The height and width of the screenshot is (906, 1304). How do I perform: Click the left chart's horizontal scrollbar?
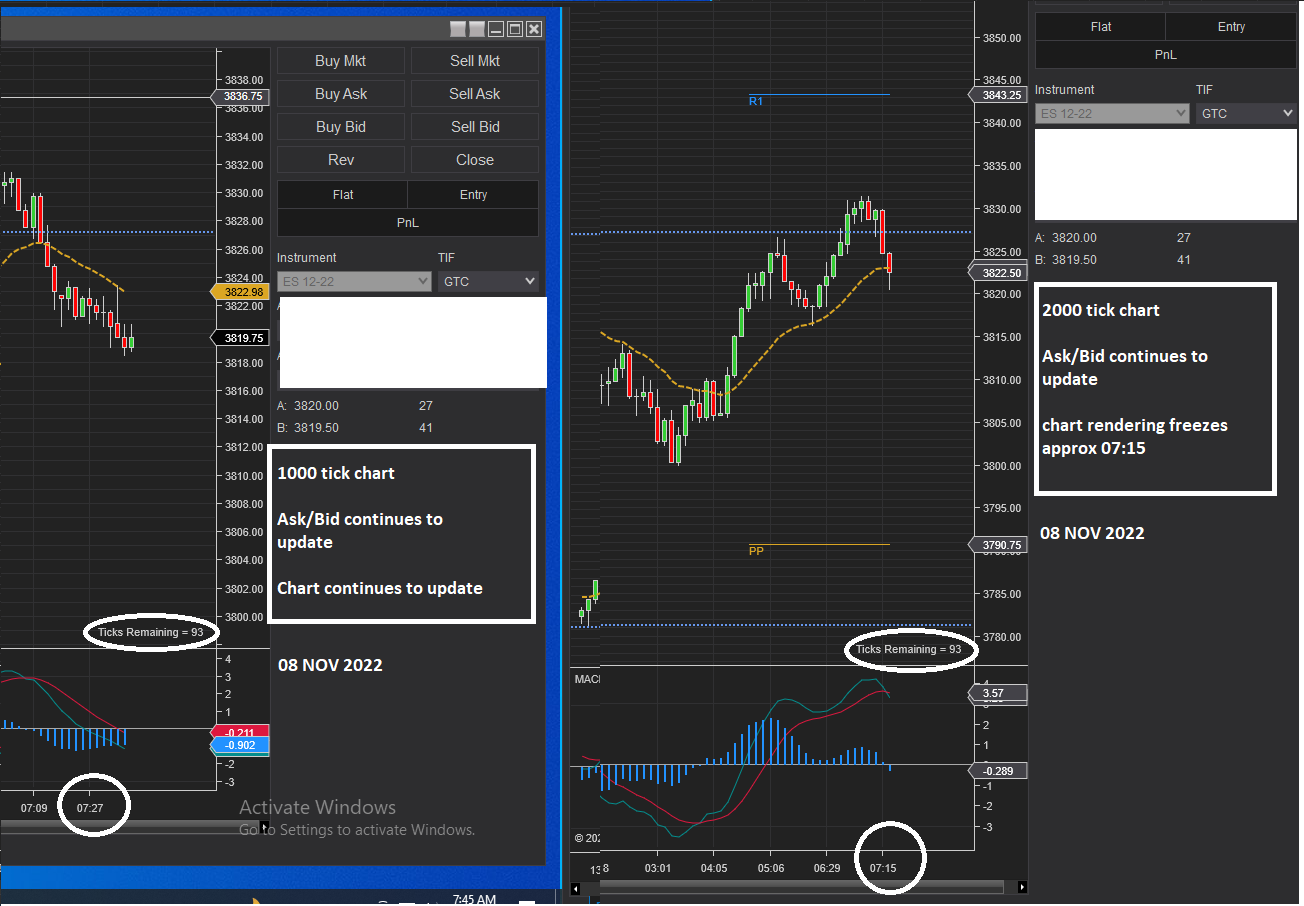129,827
